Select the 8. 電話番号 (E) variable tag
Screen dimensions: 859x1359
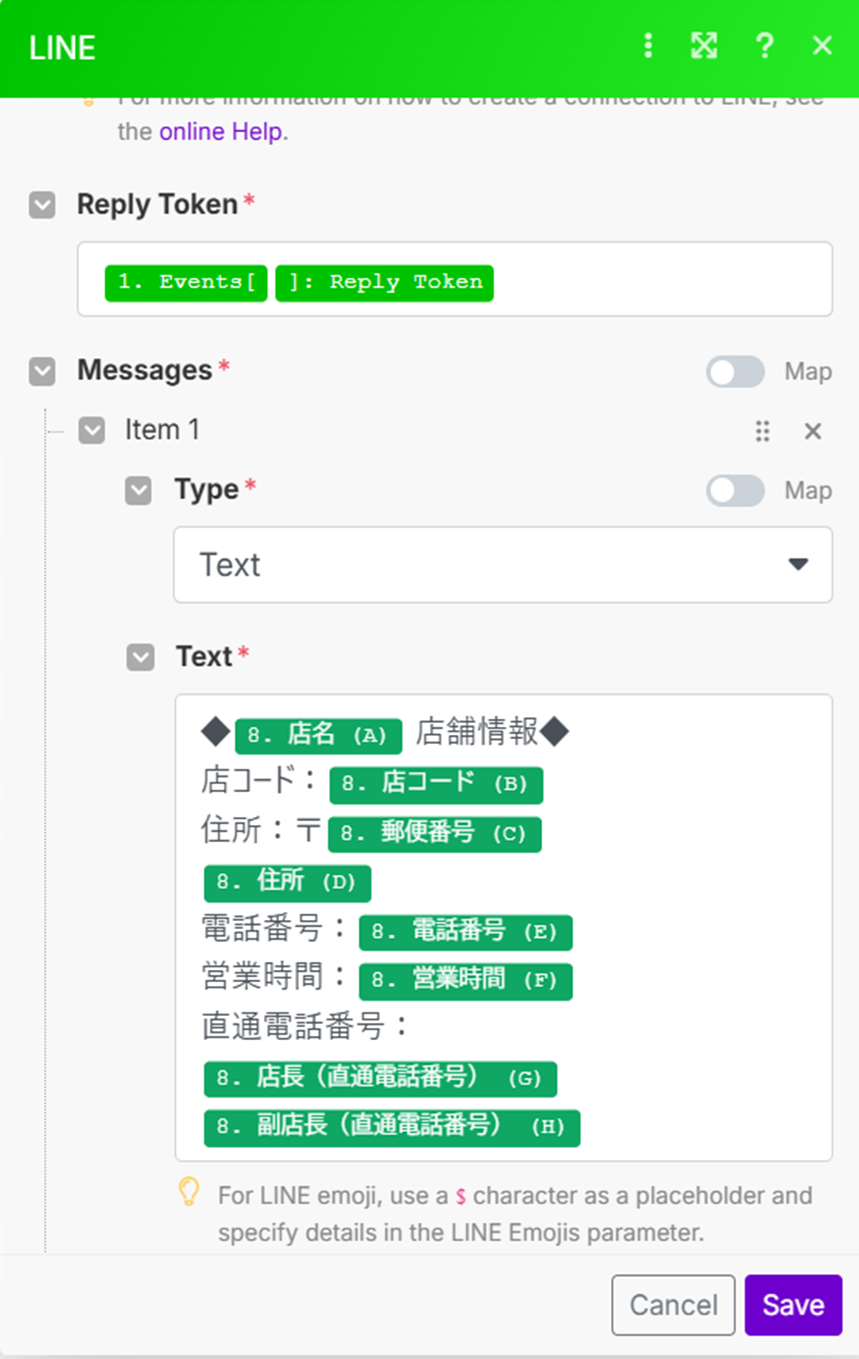465,932
